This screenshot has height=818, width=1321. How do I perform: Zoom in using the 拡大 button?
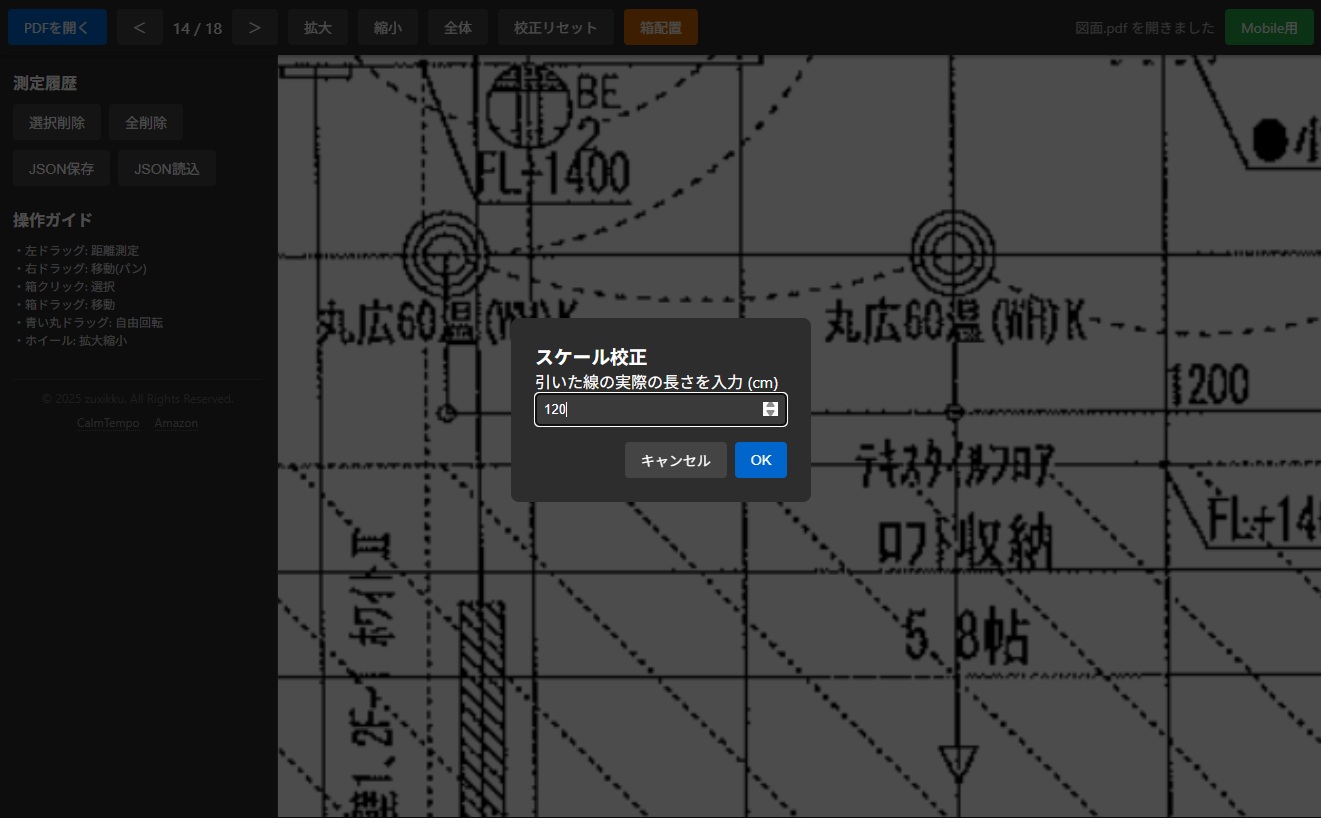tap(318, 28)
